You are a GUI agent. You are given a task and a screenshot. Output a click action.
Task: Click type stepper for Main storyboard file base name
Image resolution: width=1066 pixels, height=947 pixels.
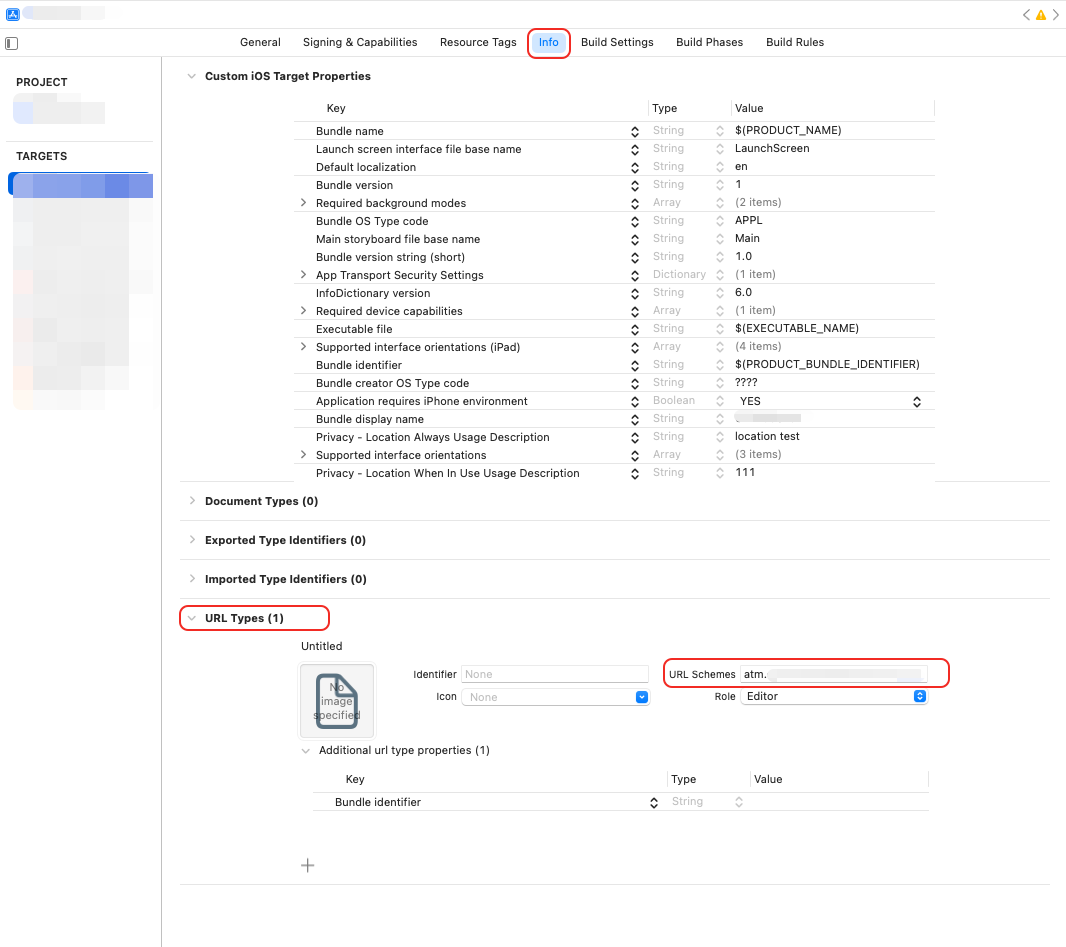pyautogui.click(x=719, y=239)
